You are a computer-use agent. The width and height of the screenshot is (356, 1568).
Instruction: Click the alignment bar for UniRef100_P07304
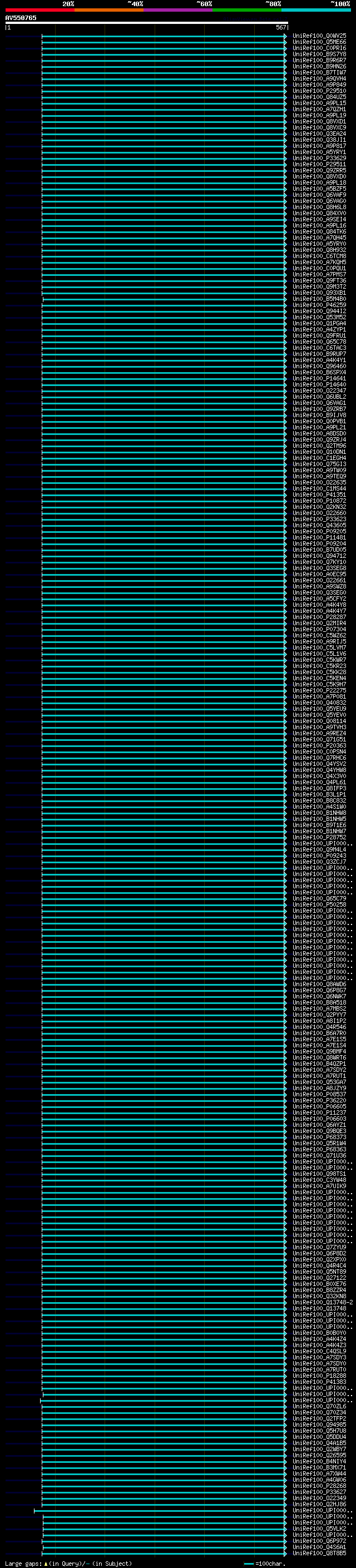(x=163, y=630)
